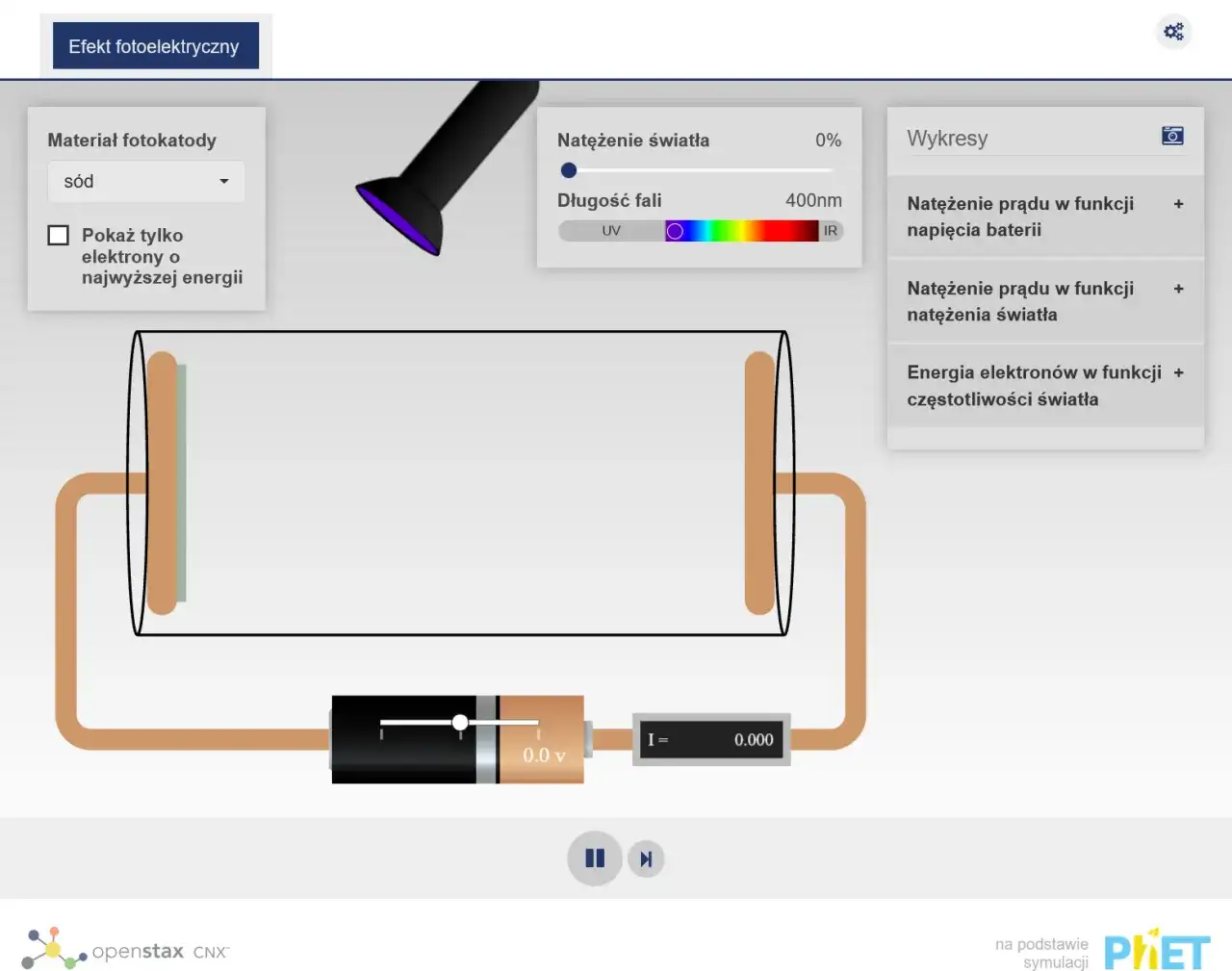Click the OpenStax CNX logo
The image size is (1232, 971).
point(125,950)
